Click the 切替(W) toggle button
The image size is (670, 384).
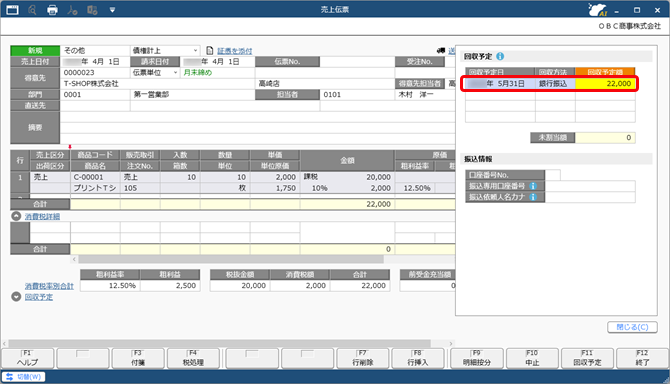[24, 377]
